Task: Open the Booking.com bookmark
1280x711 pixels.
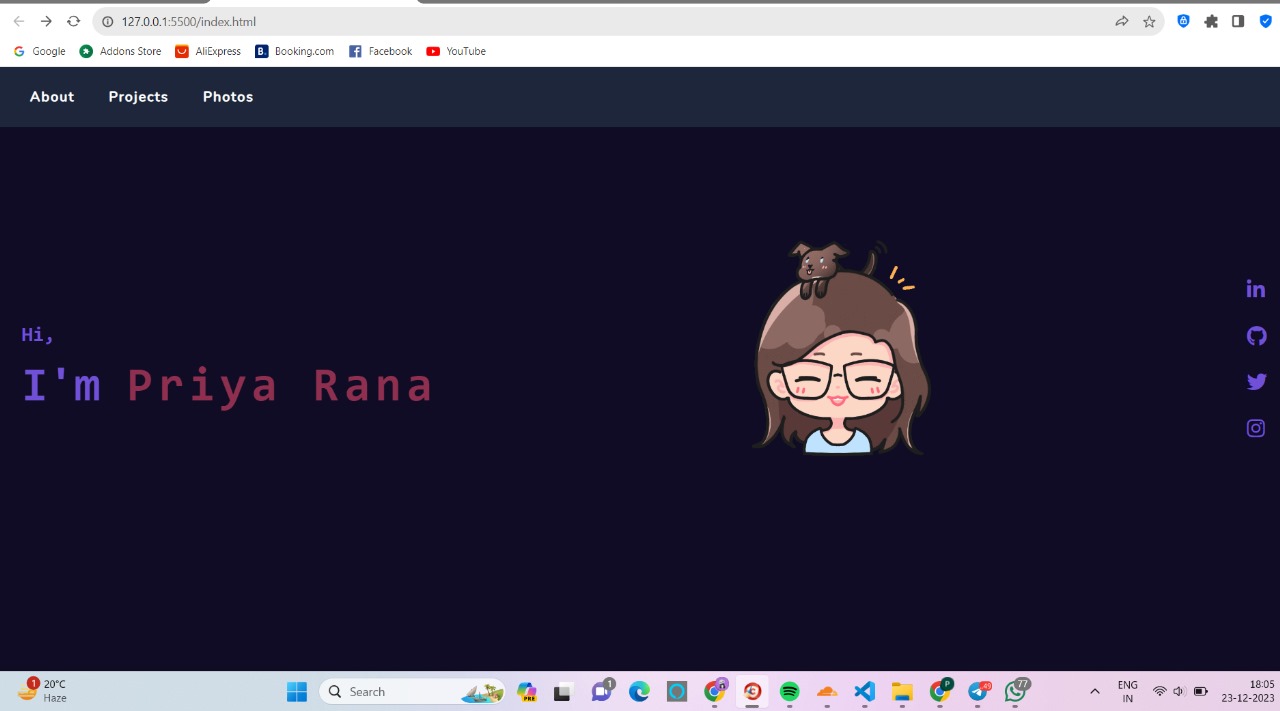Action: tap(295, 51)
